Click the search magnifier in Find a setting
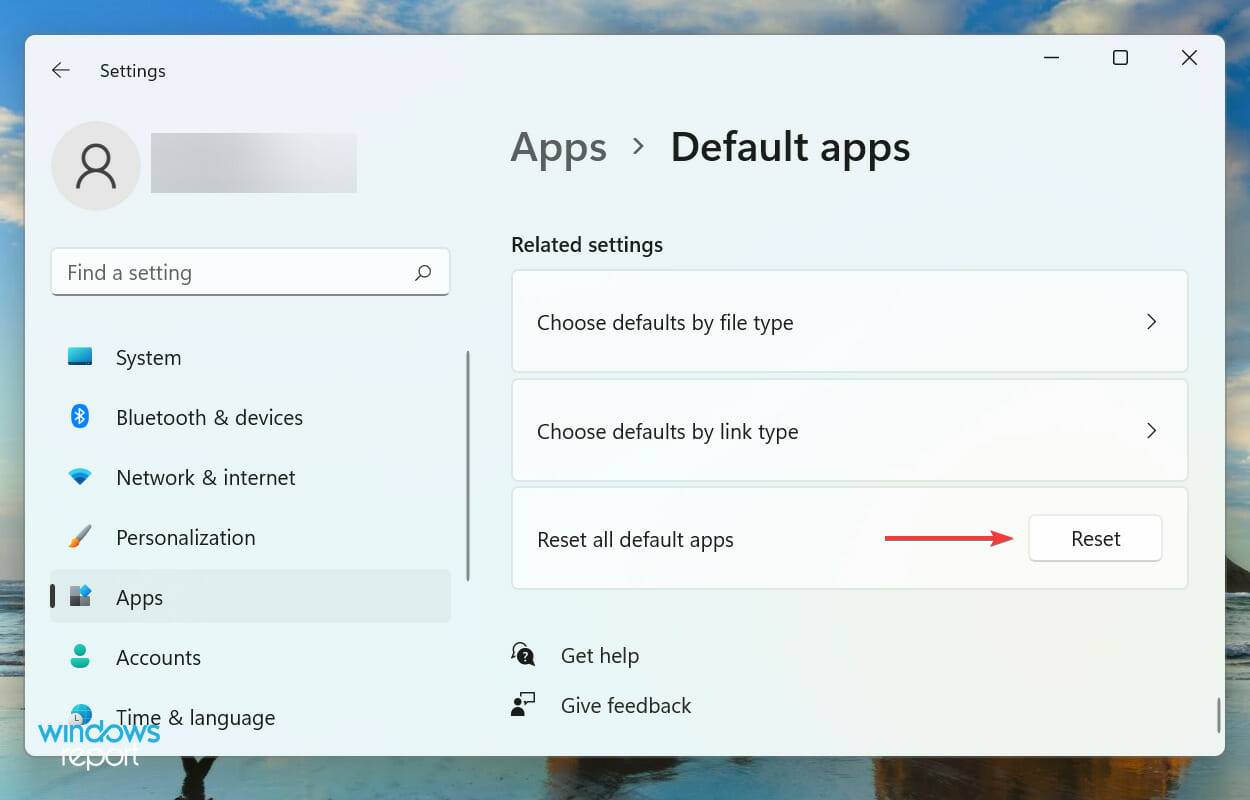The width and height of the screenshot is (1250, 800). pos(423,271)
